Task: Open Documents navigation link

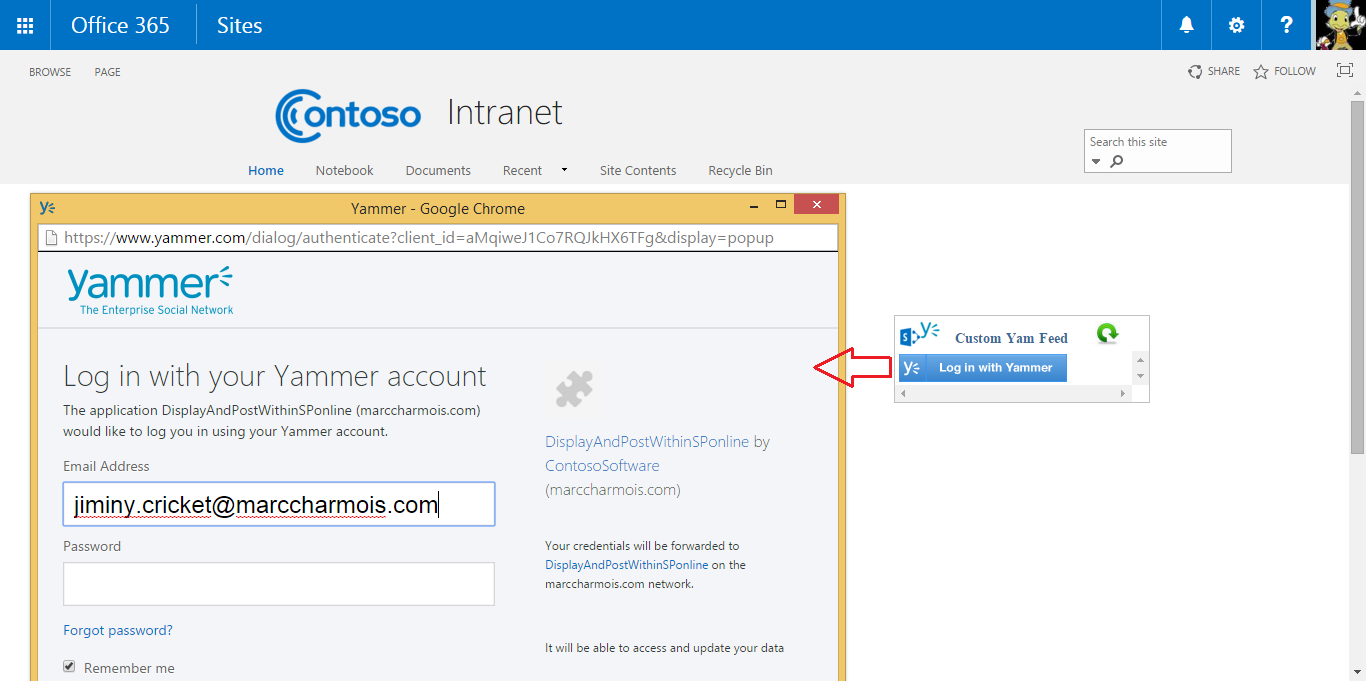Action: click(x=438, y=170)
